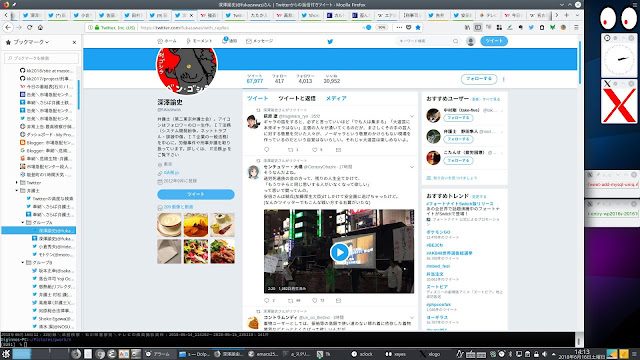The height and width of the screenshot is (360, 640).
Task: Click the URL address bar
Action: tap(249, 27)
